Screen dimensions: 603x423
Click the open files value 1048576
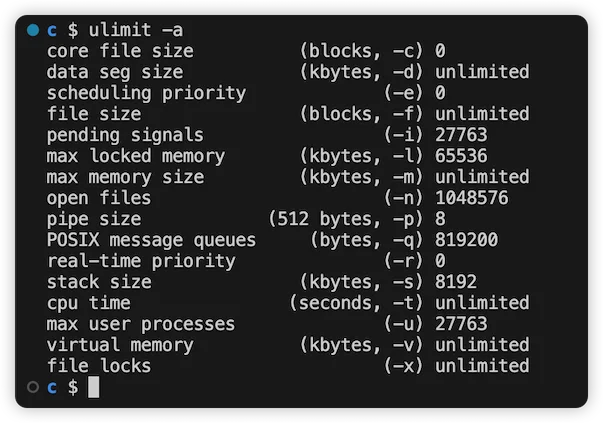[x=471, y=198]
